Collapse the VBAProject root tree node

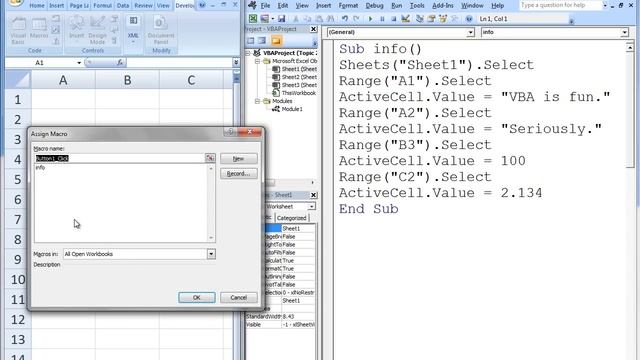pos(248,53)
